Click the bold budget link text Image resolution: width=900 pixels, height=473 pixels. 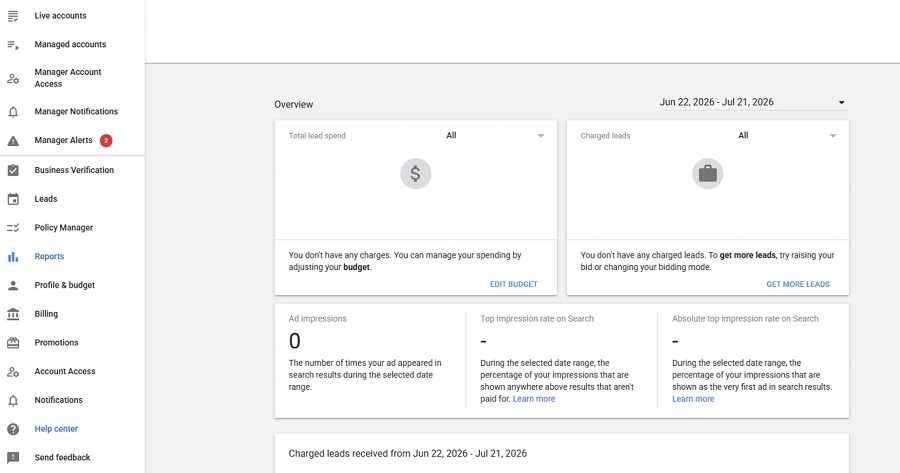(356, 267)
